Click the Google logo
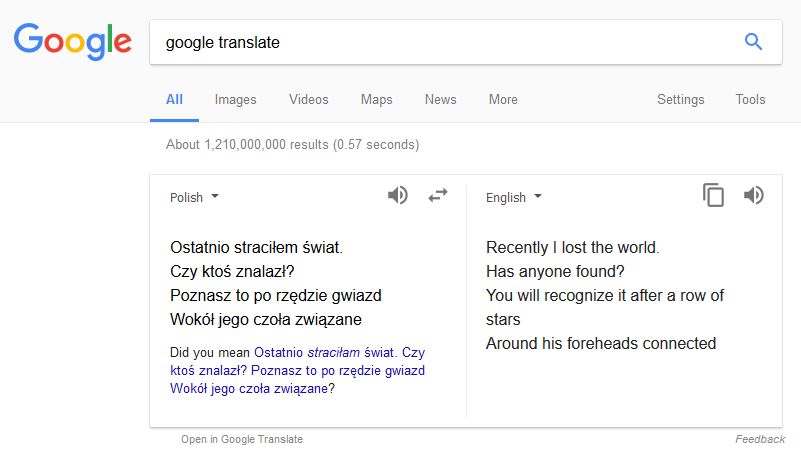Viewport: 801px width, 461px height. pos(73,41)
